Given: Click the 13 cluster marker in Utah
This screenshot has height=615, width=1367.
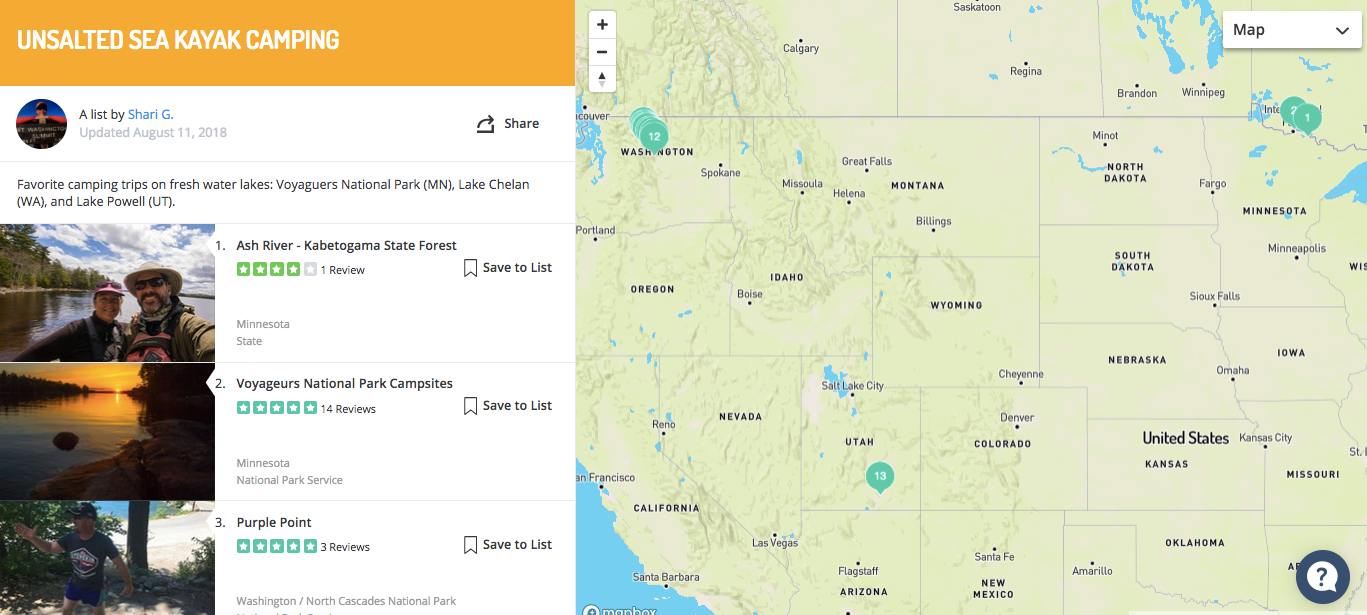Looking at the screenshot, I should [879, 477].
